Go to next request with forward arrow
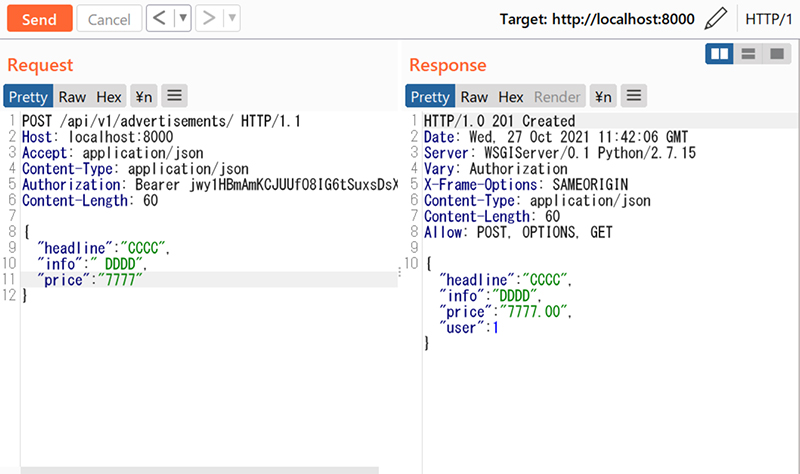Viewport: 800px width, 474px height. (x=209, y=19)
